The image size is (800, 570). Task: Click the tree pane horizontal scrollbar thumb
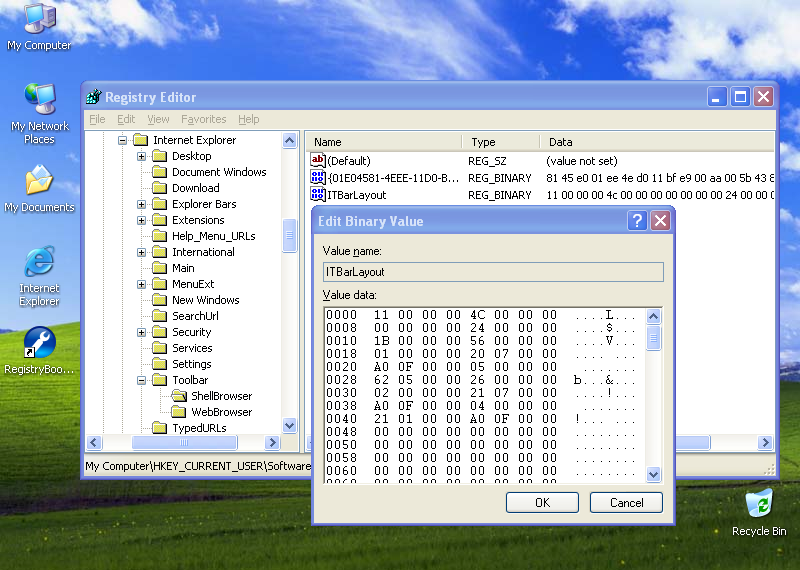(x=184, y=442)
